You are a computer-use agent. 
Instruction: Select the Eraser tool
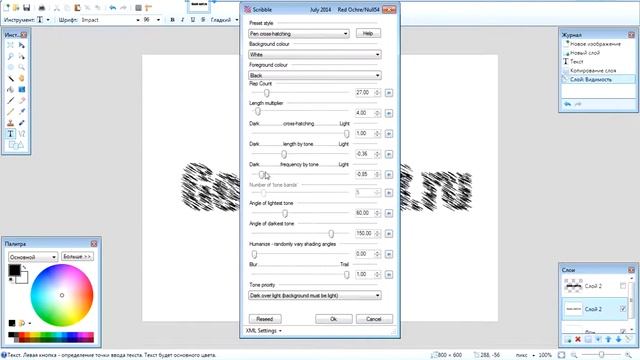click(22, 100)
